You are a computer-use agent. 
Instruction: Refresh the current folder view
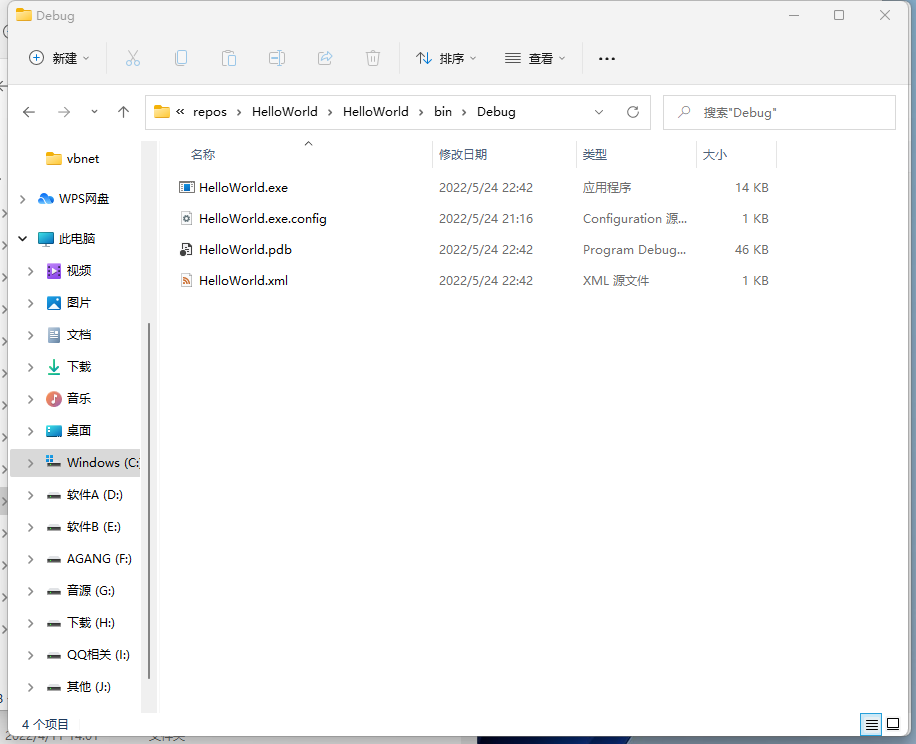632,112
